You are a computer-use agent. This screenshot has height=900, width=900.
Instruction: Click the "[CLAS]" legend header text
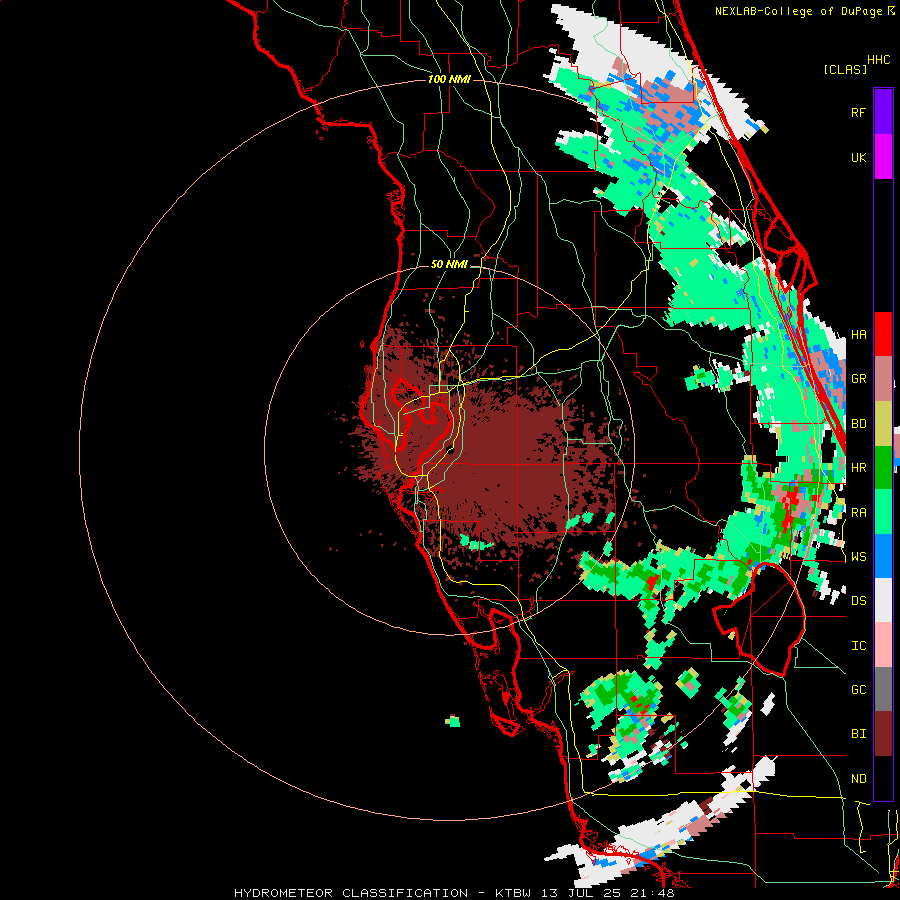click(x=845, y=69)
